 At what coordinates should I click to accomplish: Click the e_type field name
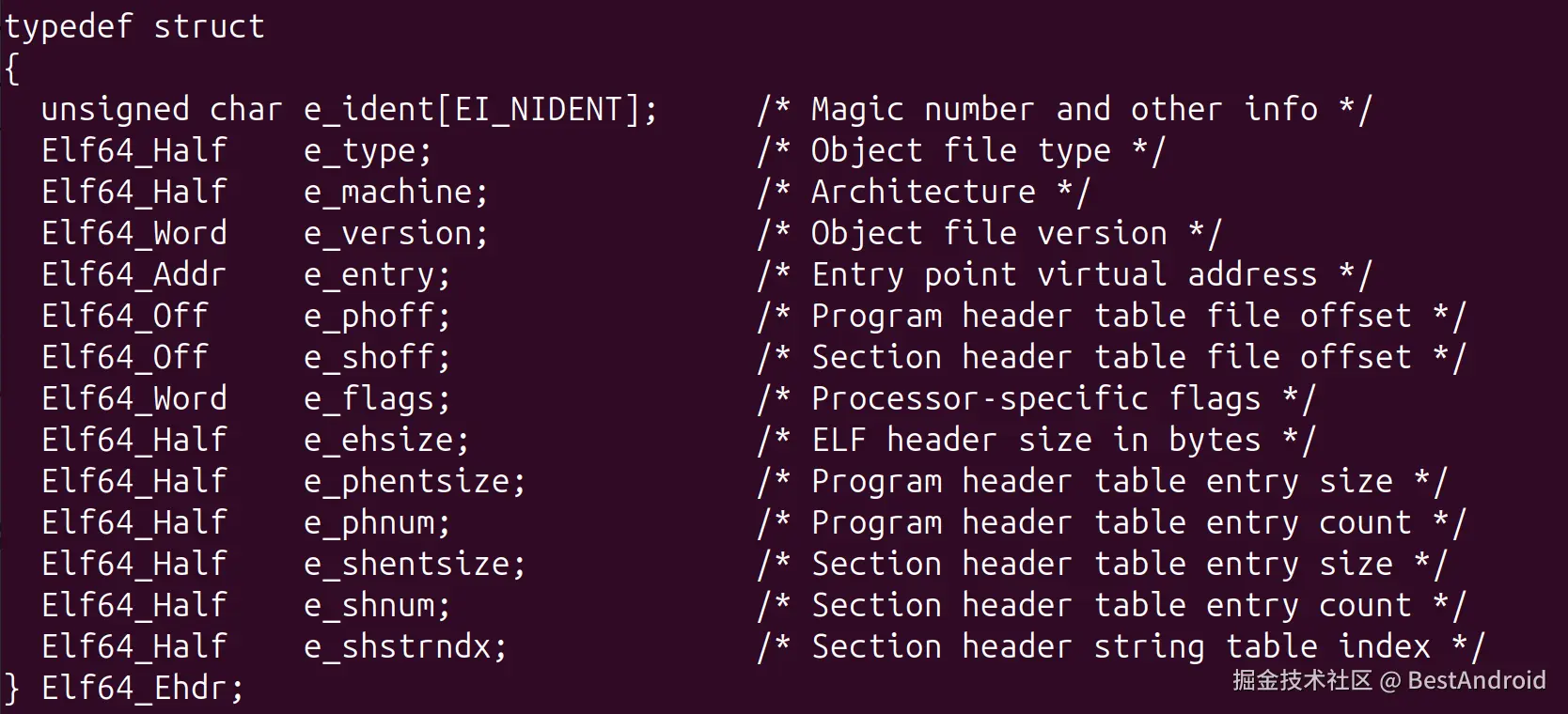point(367,151)
